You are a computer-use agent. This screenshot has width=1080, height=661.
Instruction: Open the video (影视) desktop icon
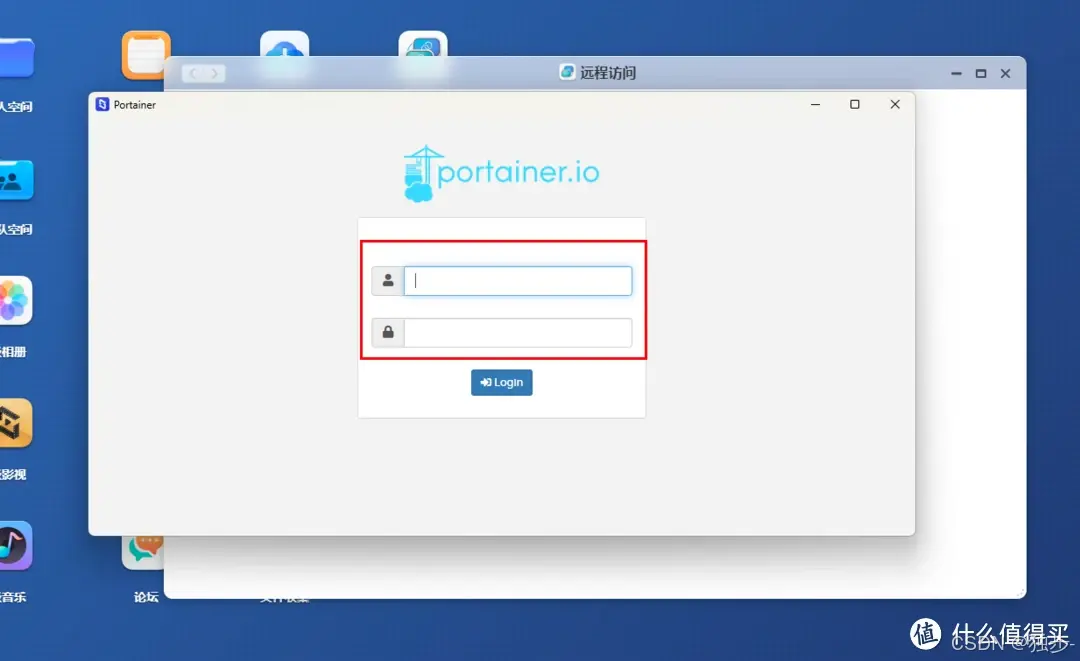point(15,423)
